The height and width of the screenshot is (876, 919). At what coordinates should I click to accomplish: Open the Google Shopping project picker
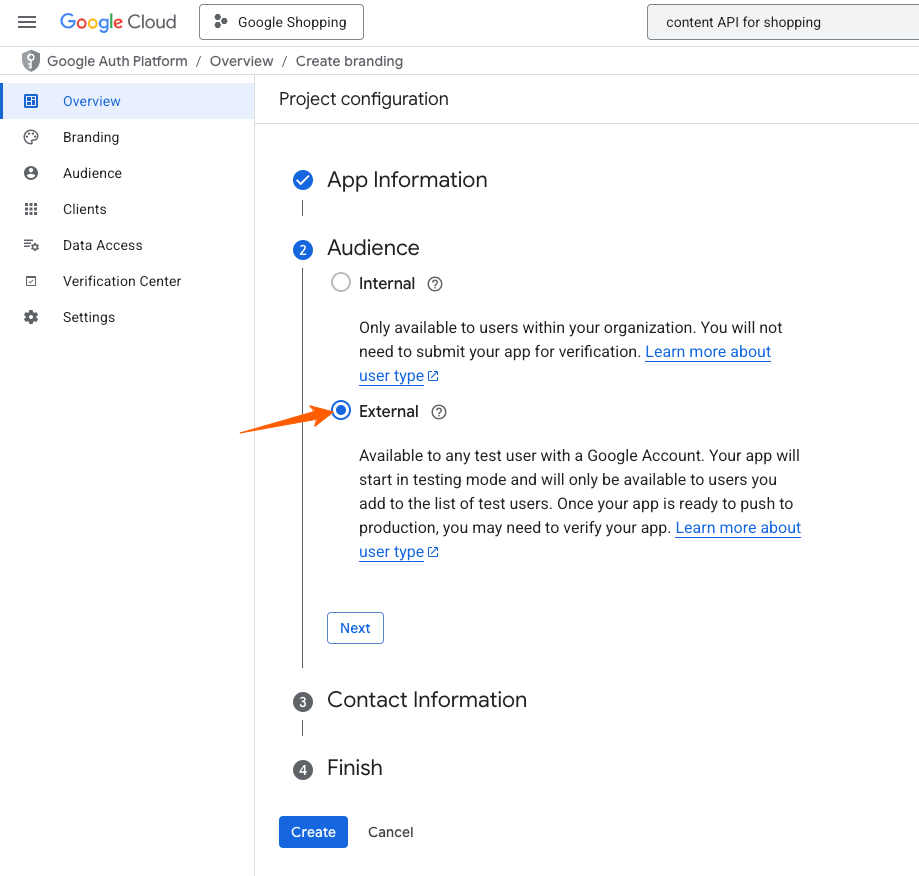tap(281, 22)
